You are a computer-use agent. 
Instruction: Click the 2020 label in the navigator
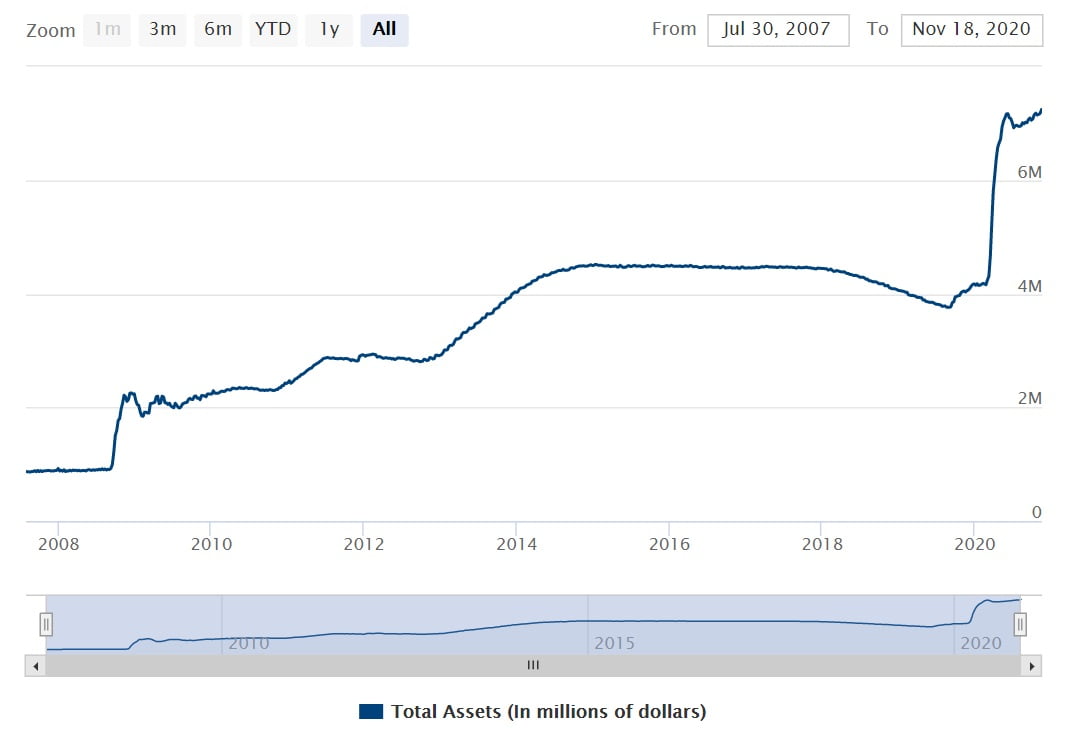(x=980, y=643)
